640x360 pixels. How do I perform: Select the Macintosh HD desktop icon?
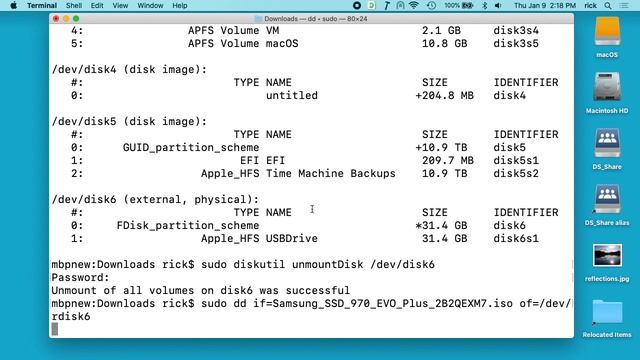tap(607, 87)
